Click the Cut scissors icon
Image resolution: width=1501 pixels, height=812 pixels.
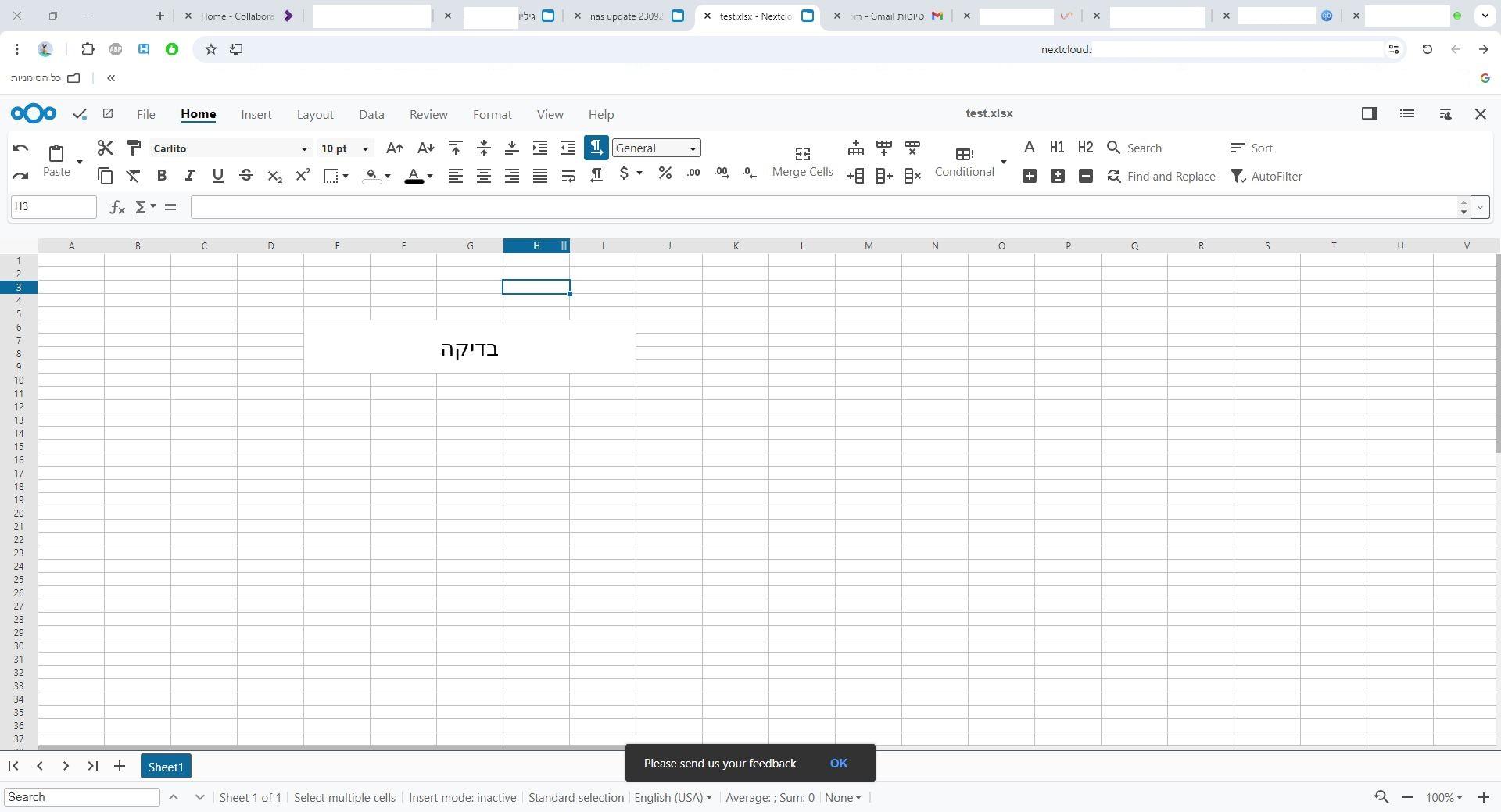pyautogui.click(x=106, y=148)
